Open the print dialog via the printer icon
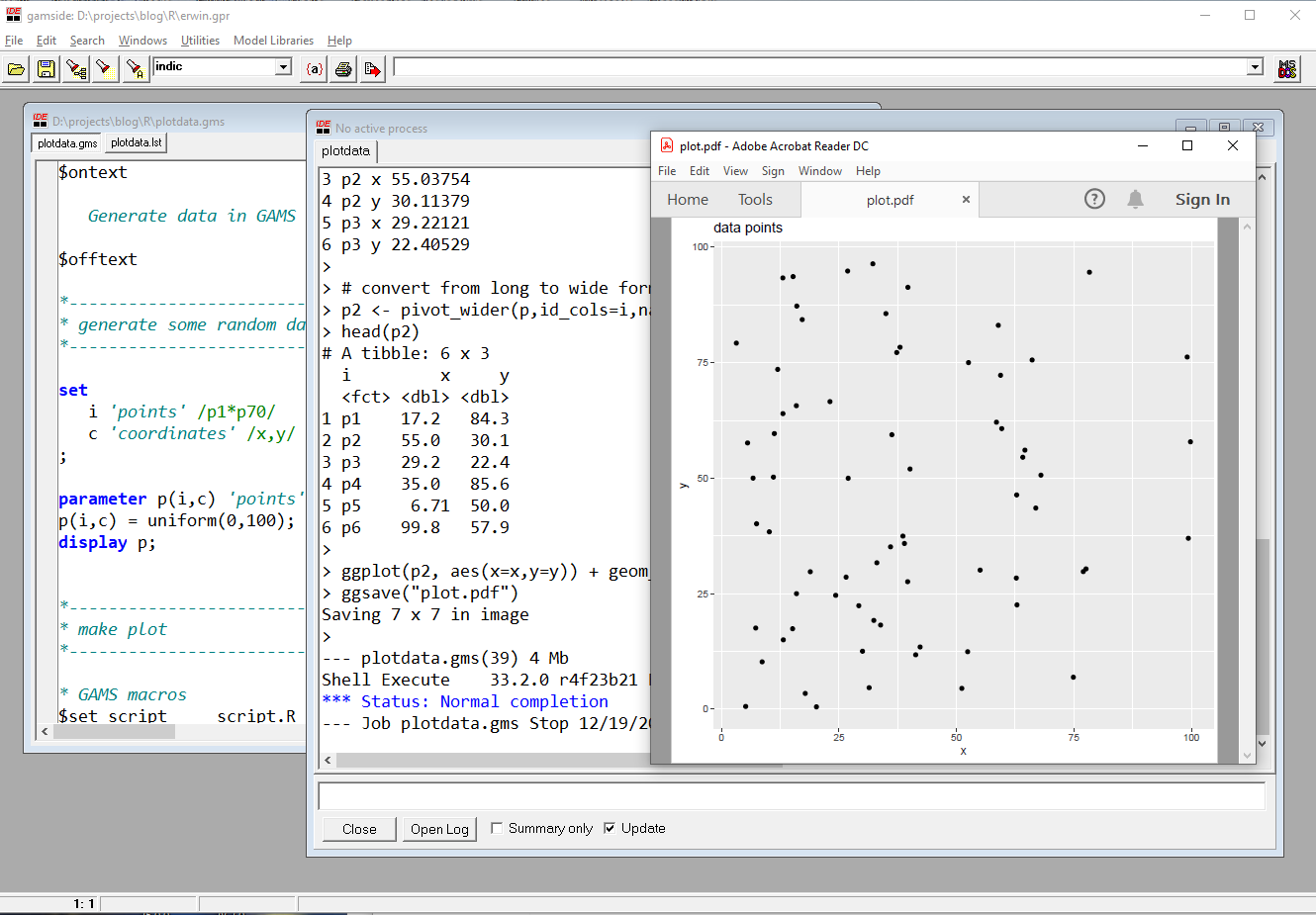The width and height of the screenshot is (1316, 915). pos(341,67)
